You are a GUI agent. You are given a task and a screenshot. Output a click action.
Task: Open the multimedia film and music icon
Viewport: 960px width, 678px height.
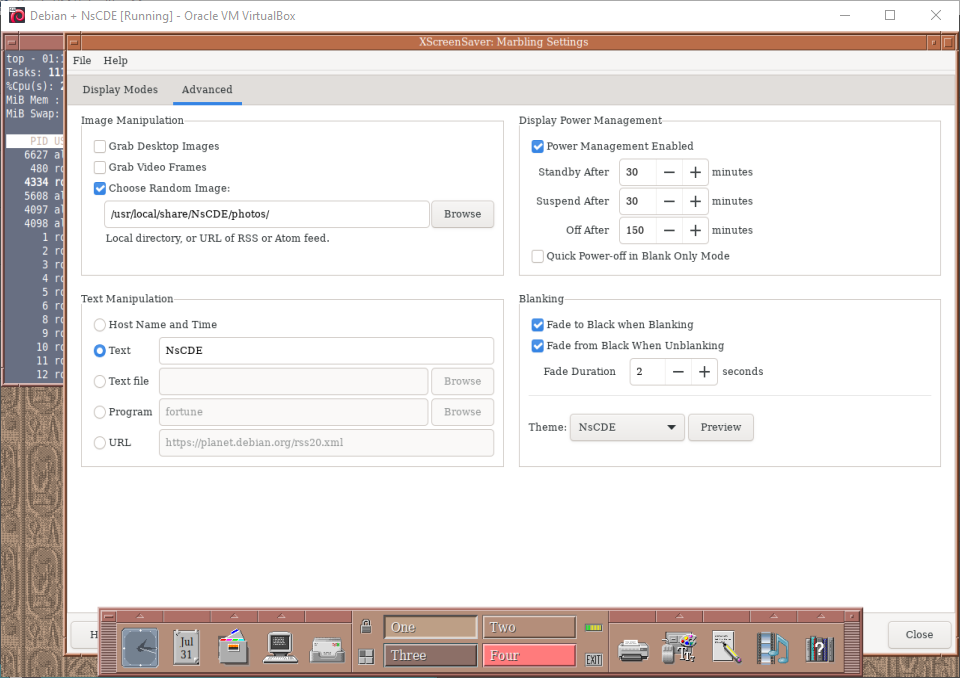click(772, 648)
